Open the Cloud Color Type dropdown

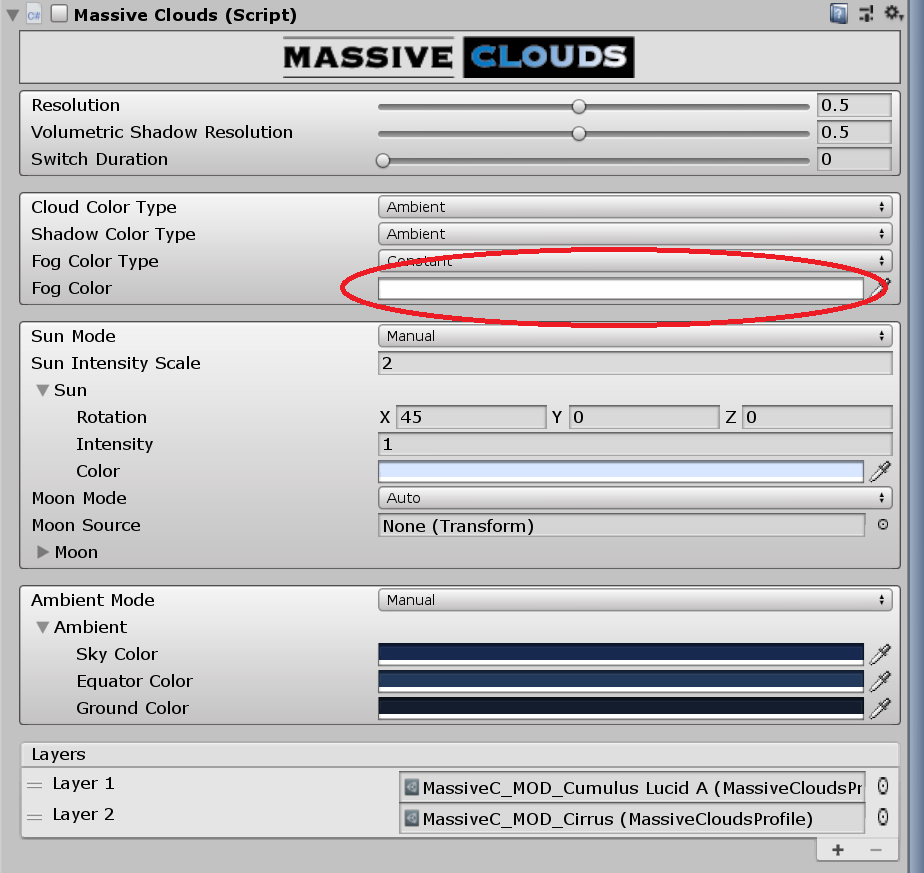click(x=635, y=207)
